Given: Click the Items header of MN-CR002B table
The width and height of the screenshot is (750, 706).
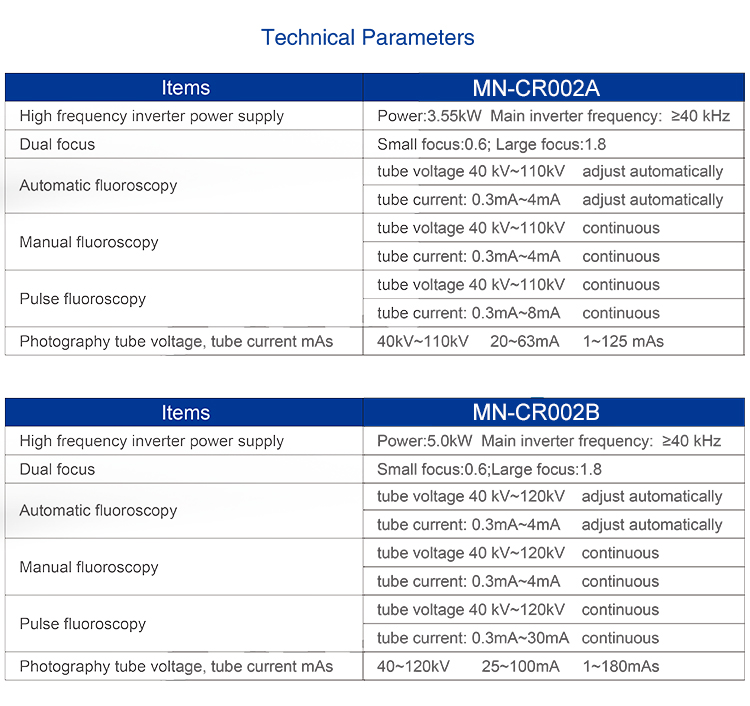Looking at the screenshot, I should (x=186, y=413).
